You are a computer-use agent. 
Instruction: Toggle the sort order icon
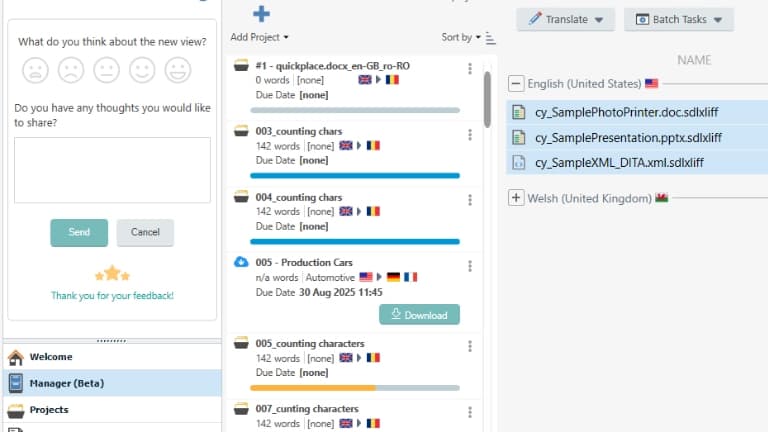tap(490, 38)
